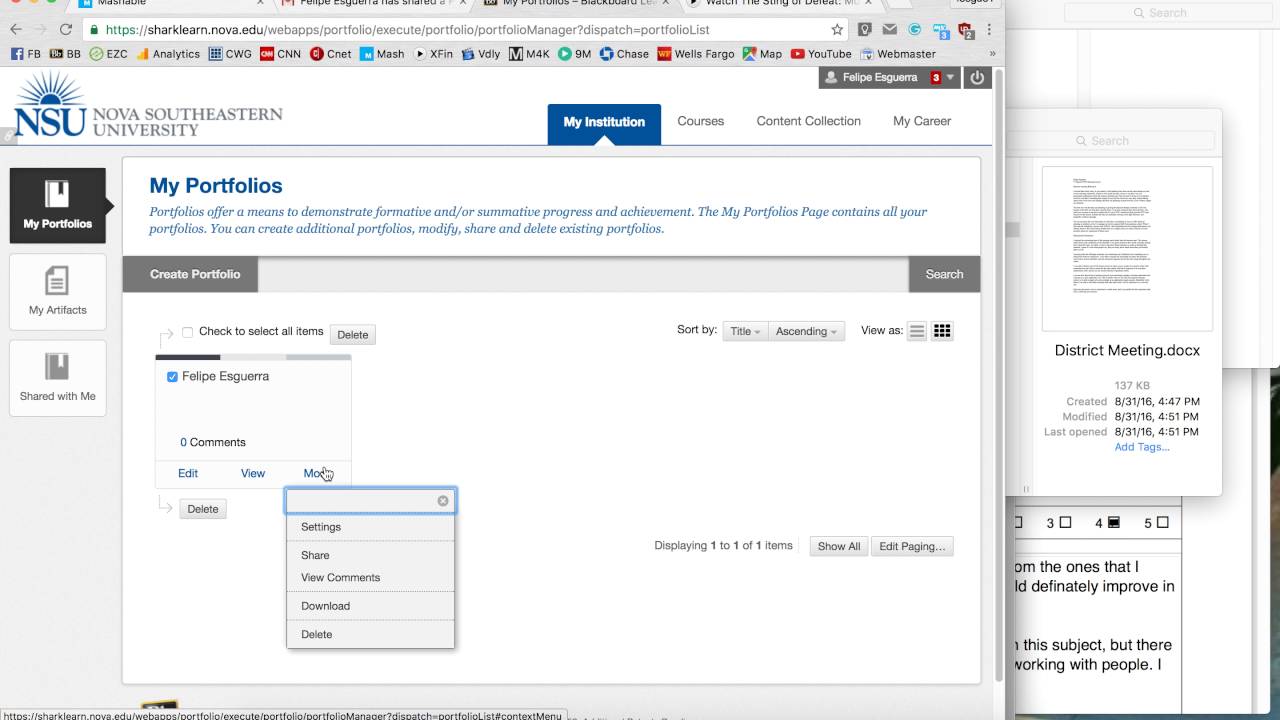
Task: Open the Wells Fargo bookmark
Action: coord(695,54)
